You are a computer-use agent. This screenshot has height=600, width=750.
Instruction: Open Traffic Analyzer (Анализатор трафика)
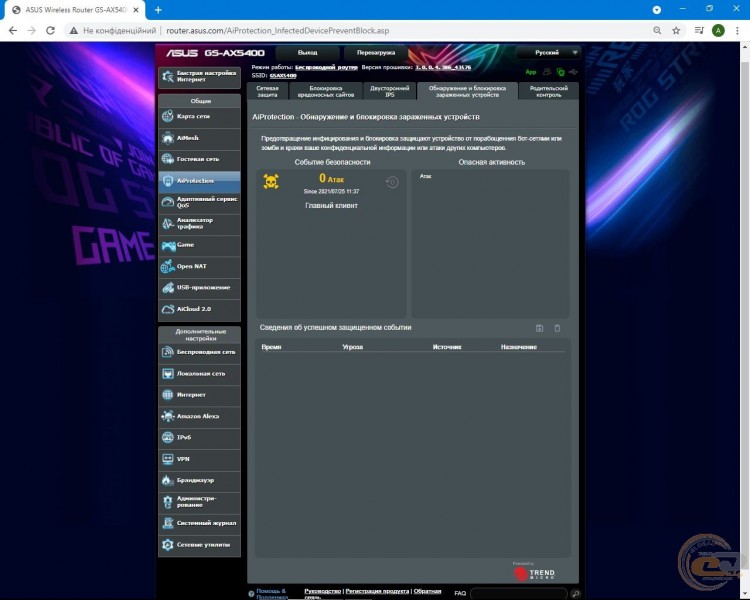coord(199,223)
